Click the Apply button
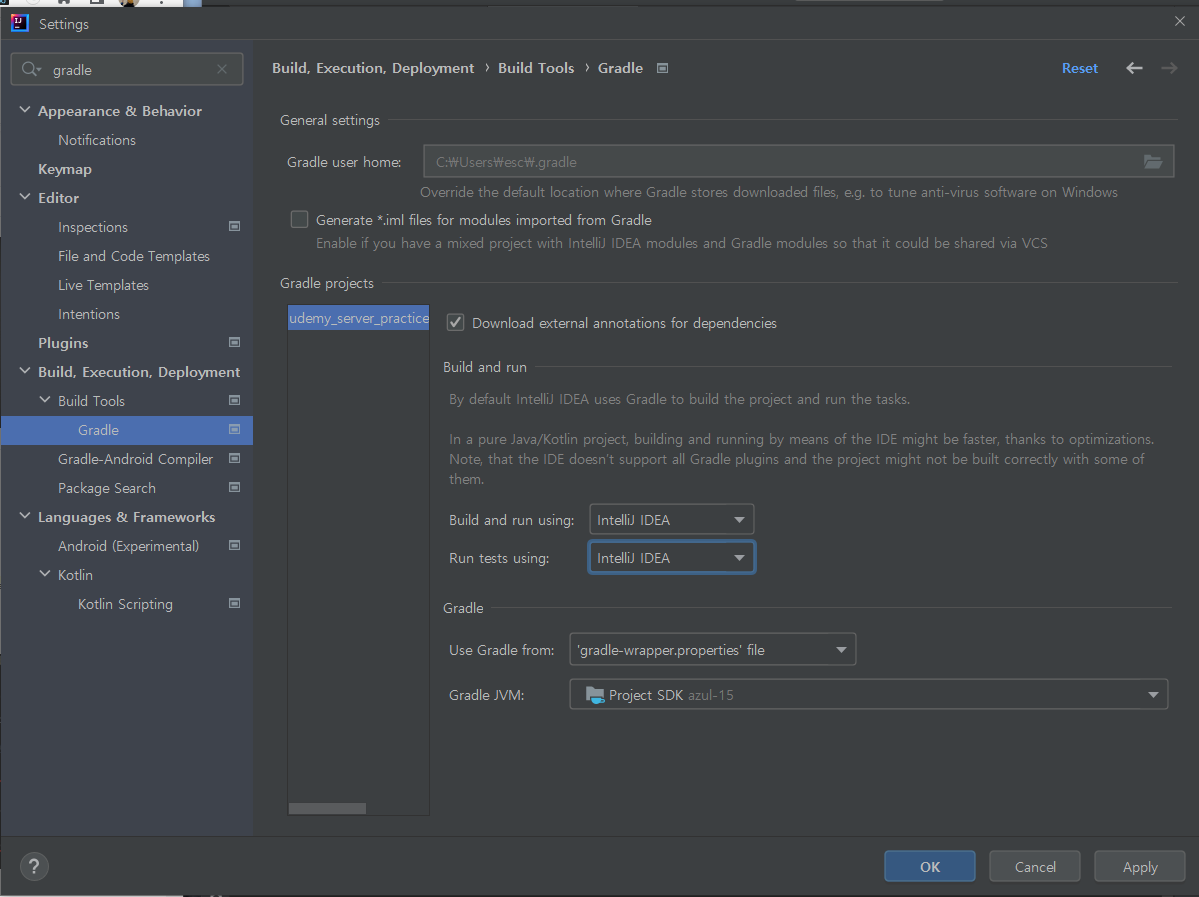1199x897 pixels. pos(1139,866)
